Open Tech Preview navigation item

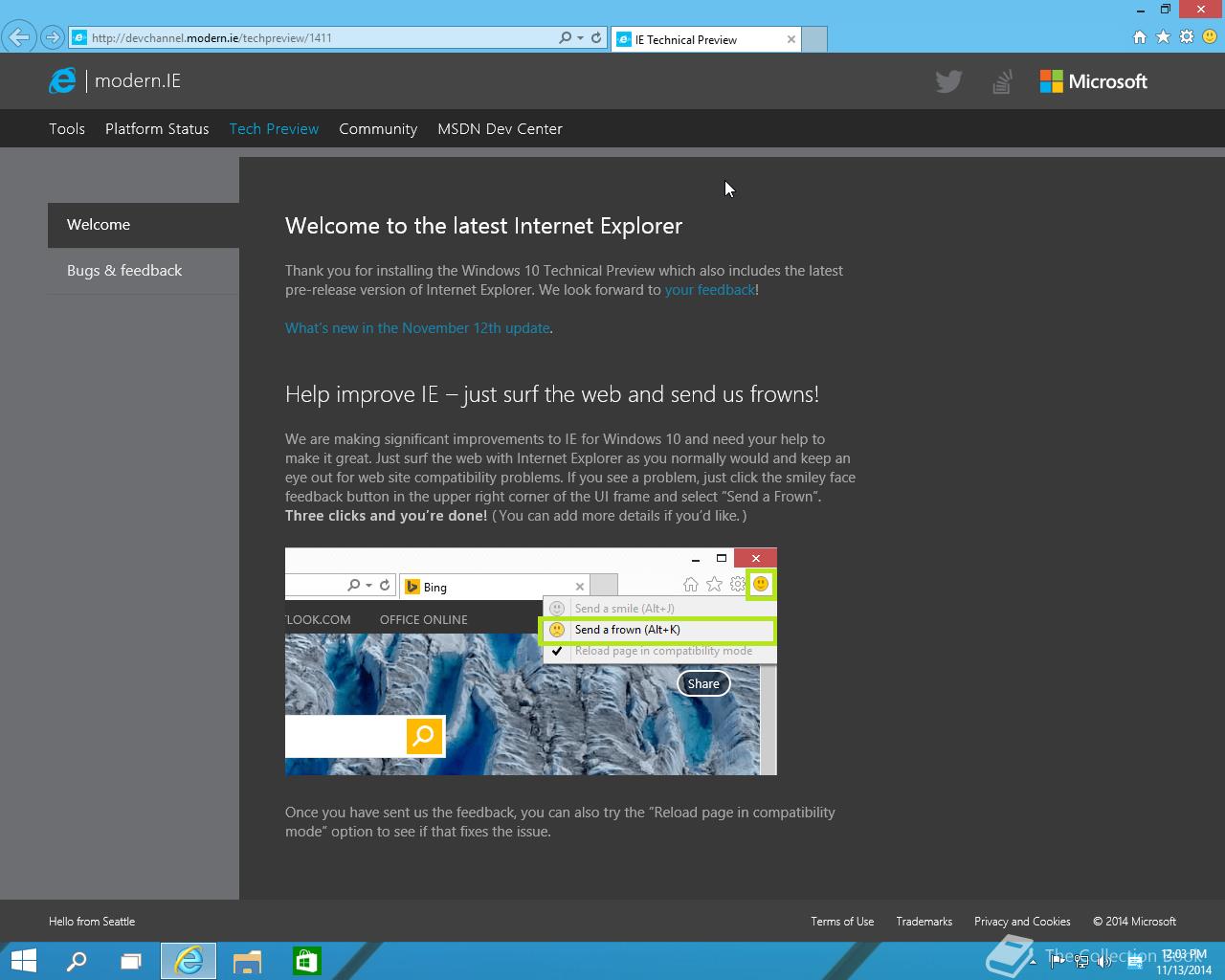(x=274, y=128)
